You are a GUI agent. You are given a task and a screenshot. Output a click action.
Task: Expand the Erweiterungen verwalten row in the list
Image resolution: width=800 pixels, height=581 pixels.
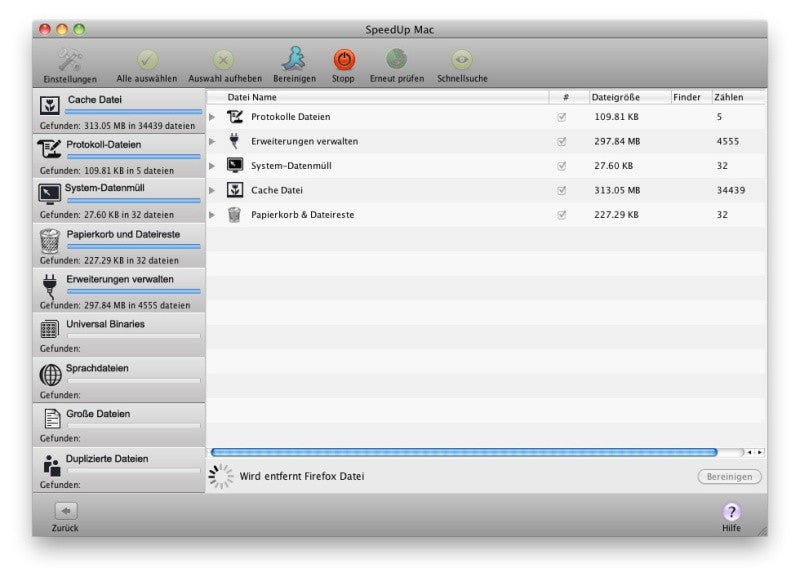click(212, 141)
